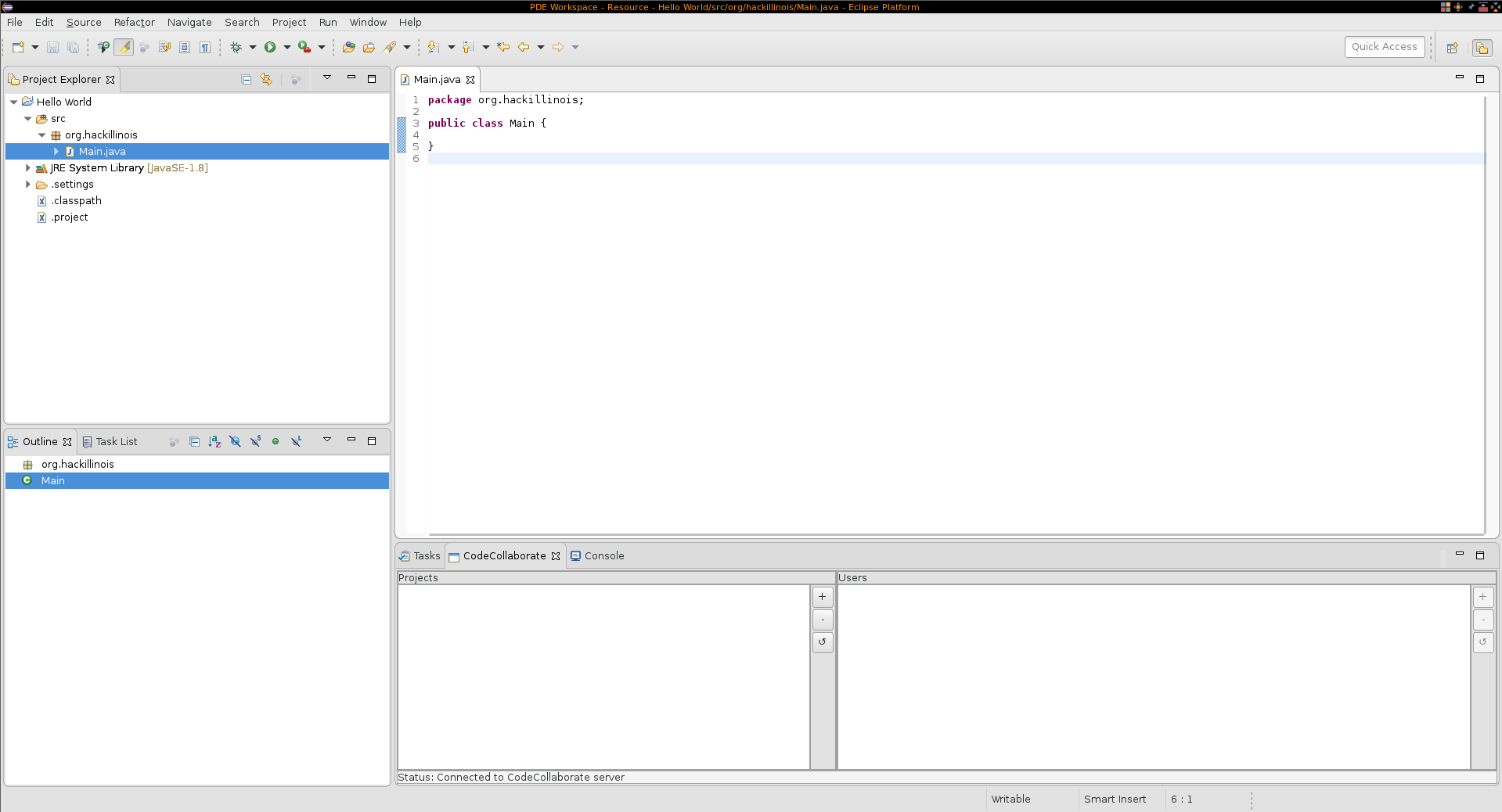Run the program with the green play icon
Viewport: 1502px width, 812px height.
[x=270, y=47]
